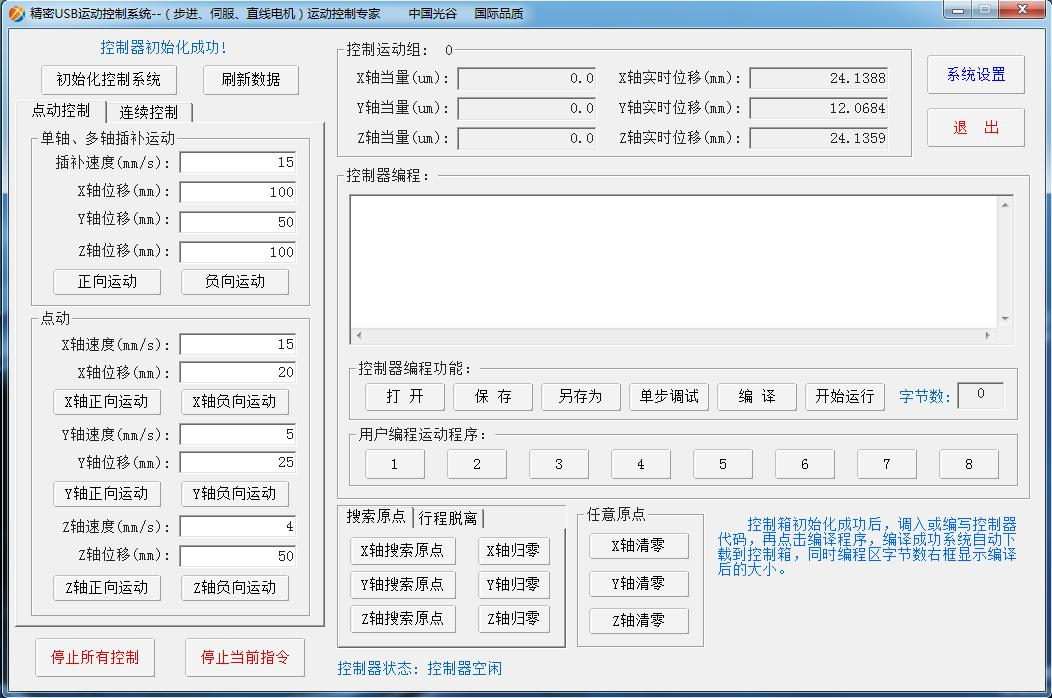Select the 搜索原点 tab
Screen dimensions: 1052x698
[x=376, y=516]
